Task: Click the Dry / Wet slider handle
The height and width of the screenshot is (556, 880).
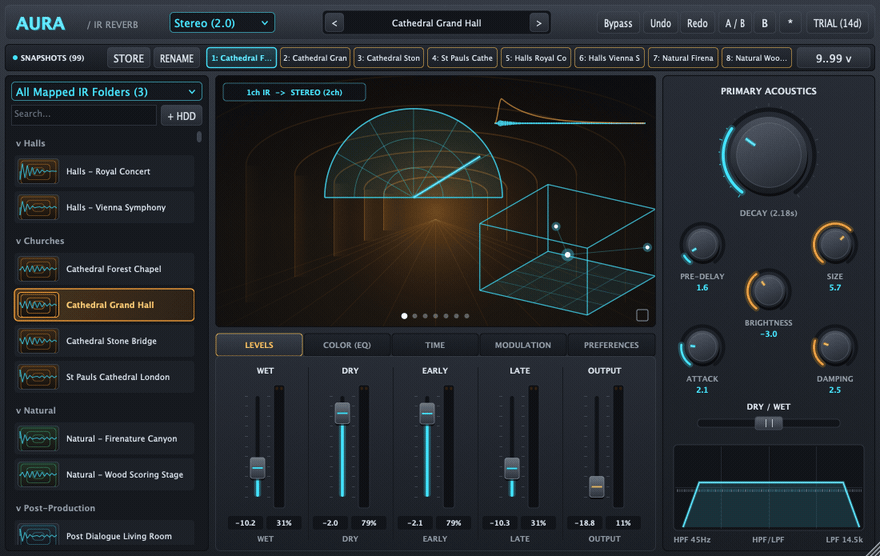Action: [768, 423]
